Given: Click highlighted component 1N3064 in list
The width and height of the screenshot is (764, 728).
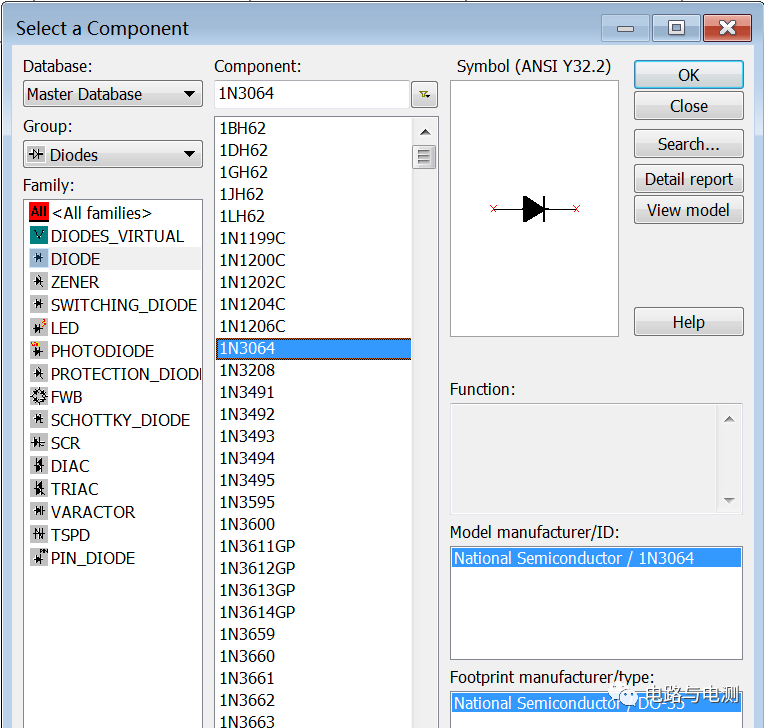Looking at the screenshot, I should pyautogui.click(x=313, y=348).
